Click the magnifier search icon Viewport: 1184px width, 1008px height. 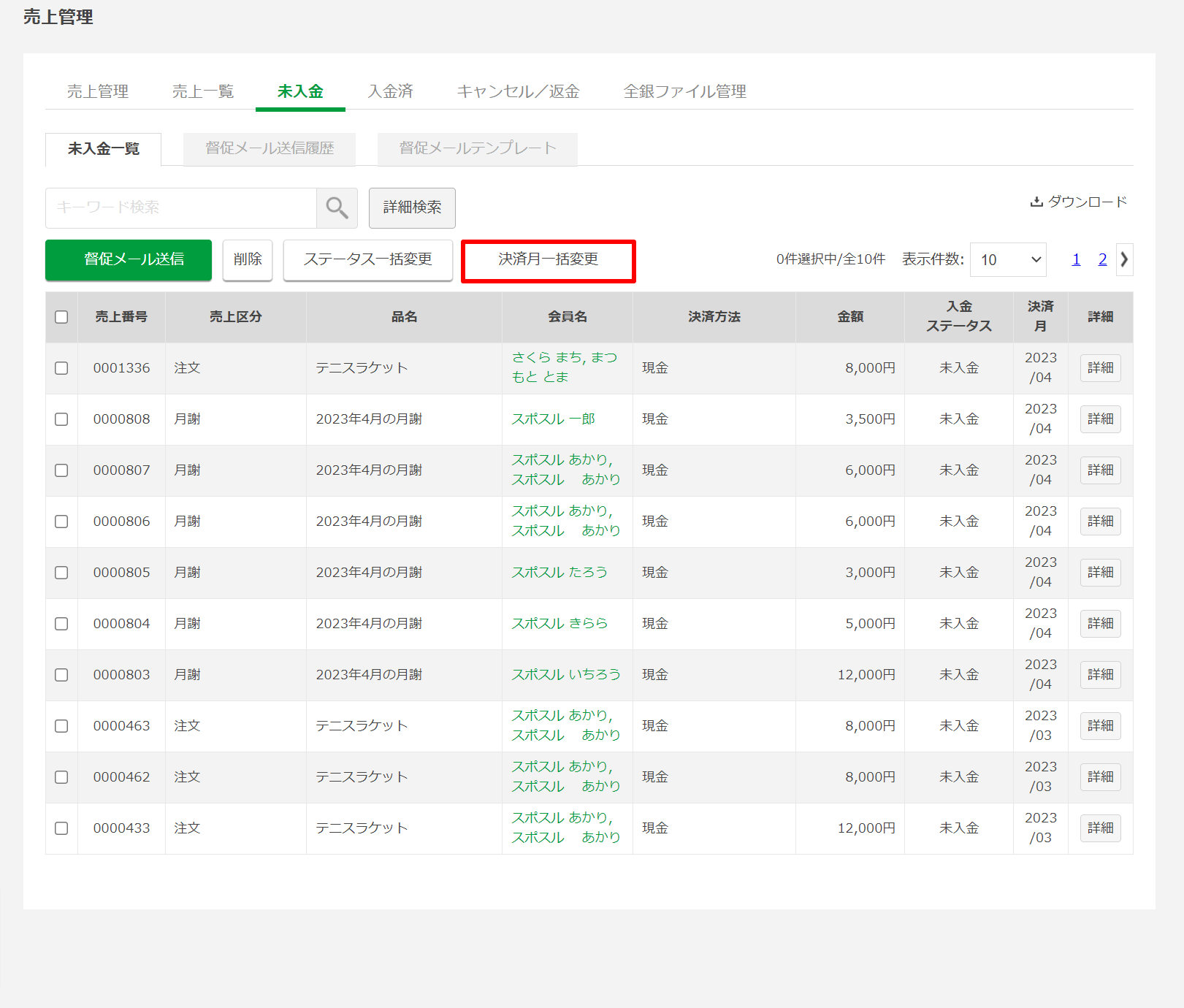337,208
